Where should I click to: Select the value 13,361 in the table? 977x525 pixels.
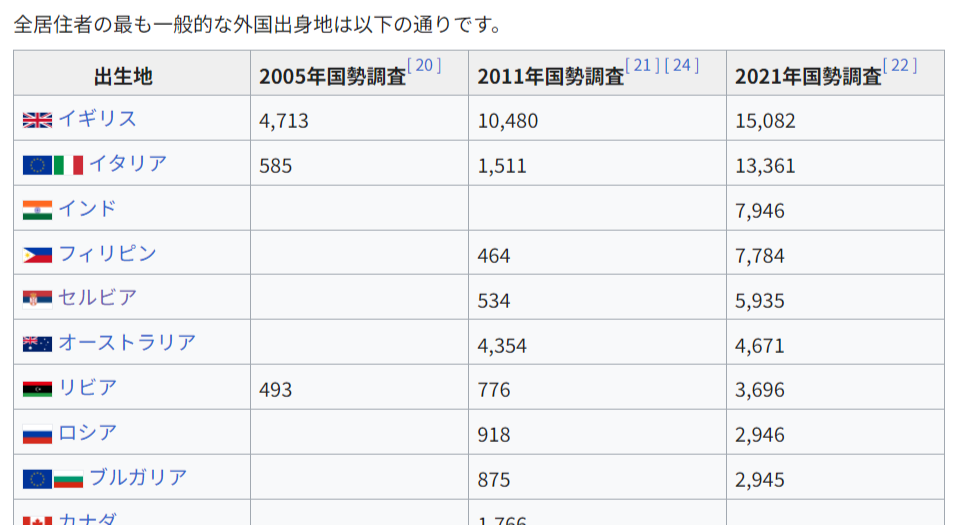[x=765, y=166]
